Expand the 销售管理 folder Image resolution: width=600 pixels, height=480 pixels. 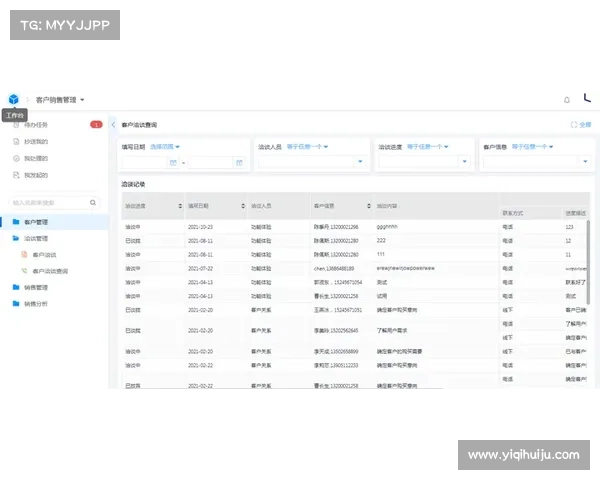pyautogui.click(x=36, y=287)
